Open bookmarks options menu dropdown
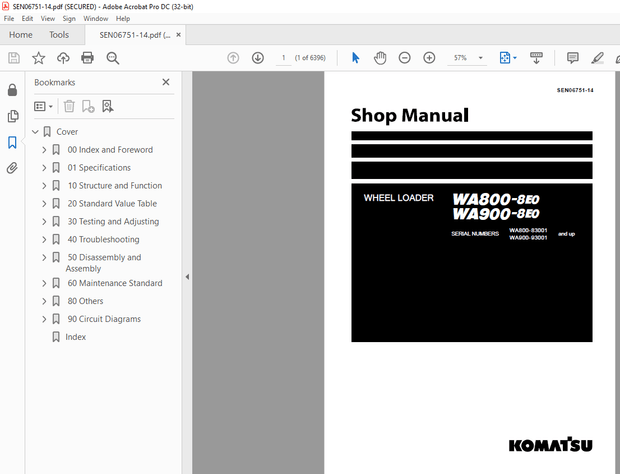Viewport: 620px width, 474px height. (x=43, y=106)
